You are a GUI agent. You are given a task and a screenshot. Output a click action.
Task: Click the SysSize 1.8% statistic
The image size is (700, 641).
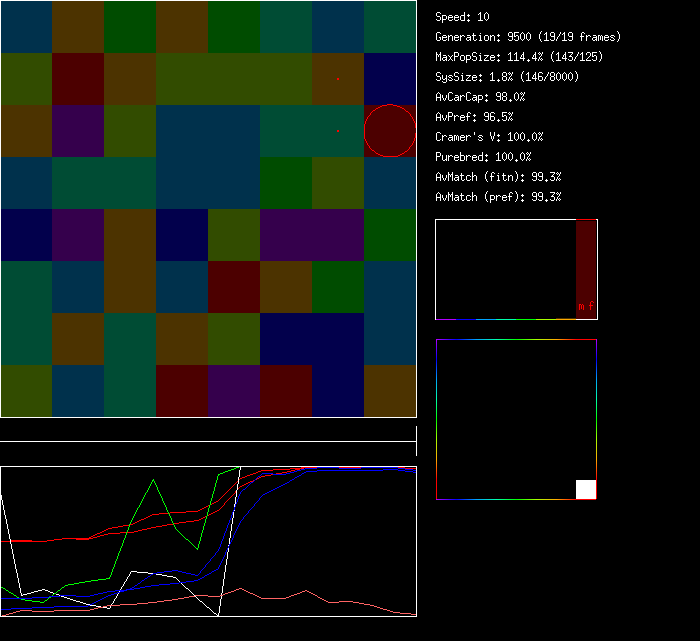[507, 77]
